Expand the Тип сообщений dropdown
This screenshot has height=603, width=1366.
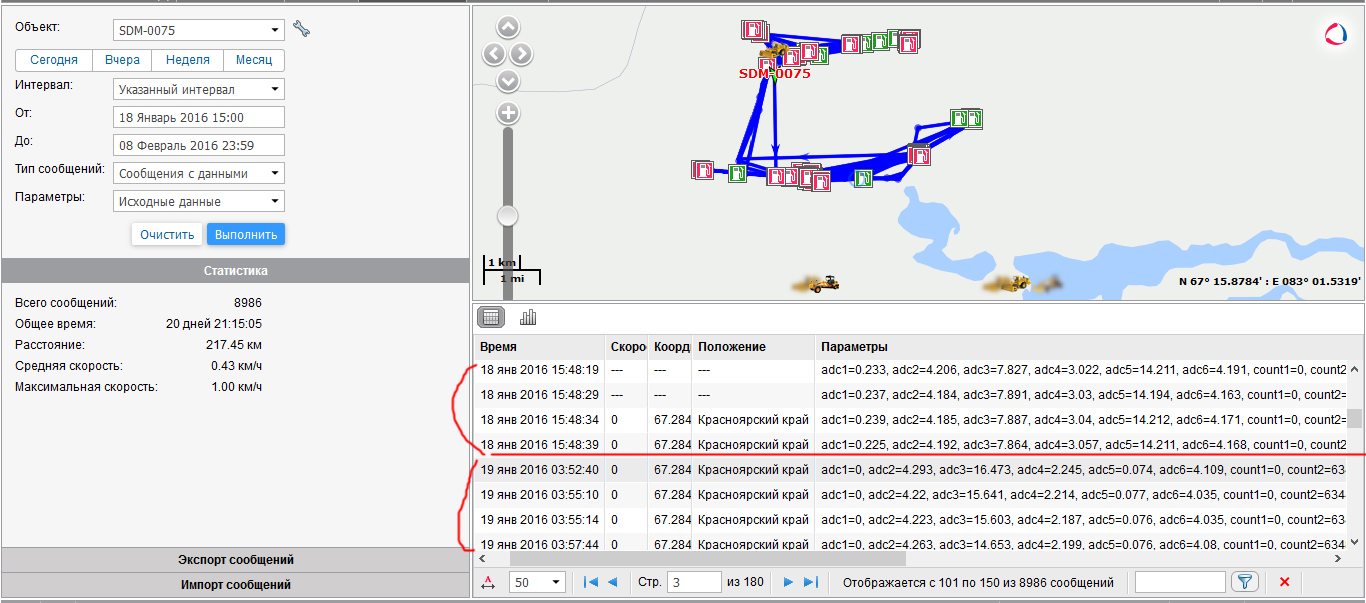(x=199, y=173)
